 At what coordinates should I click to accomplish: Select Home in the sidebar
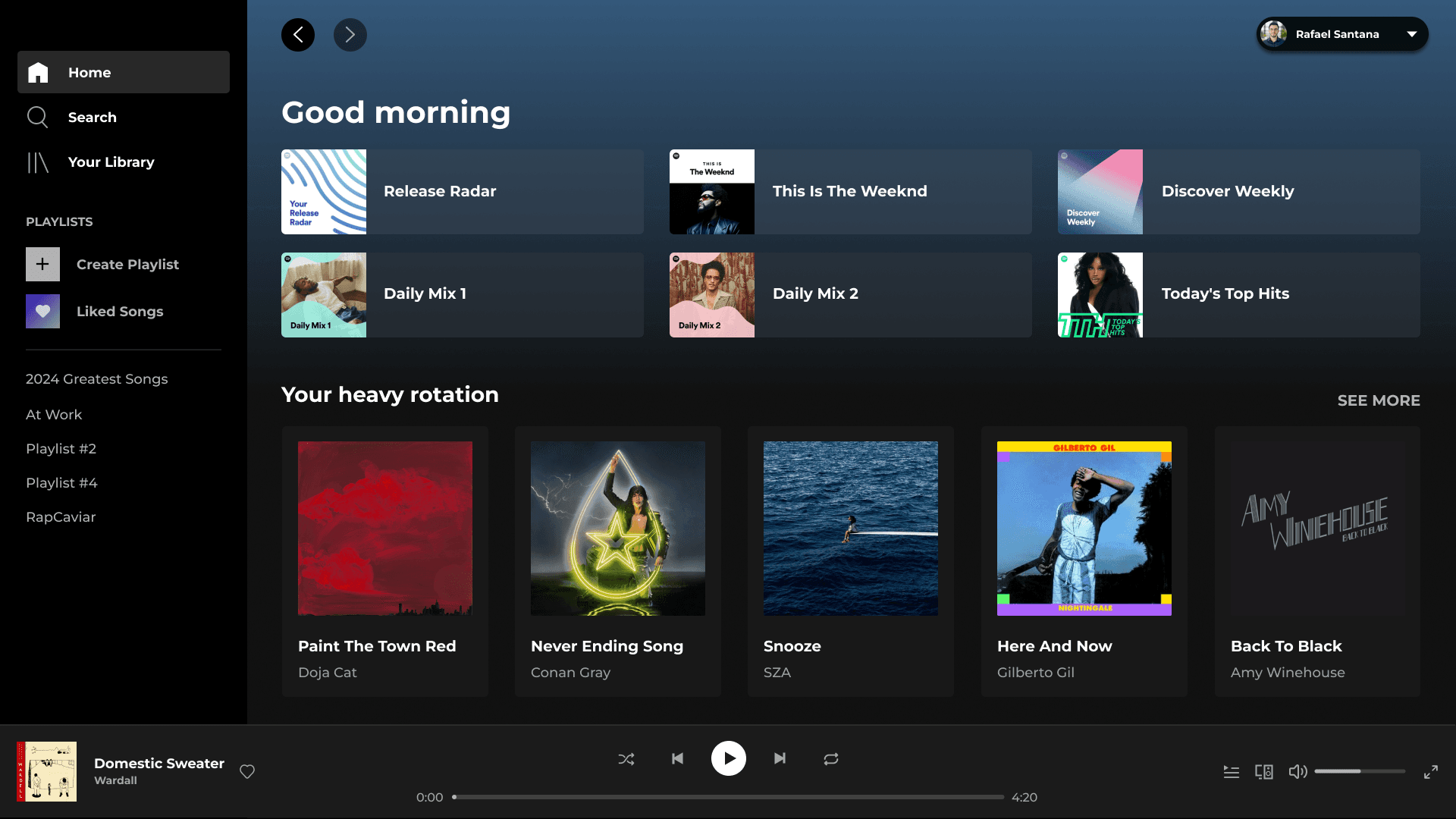tap(89, 72)
